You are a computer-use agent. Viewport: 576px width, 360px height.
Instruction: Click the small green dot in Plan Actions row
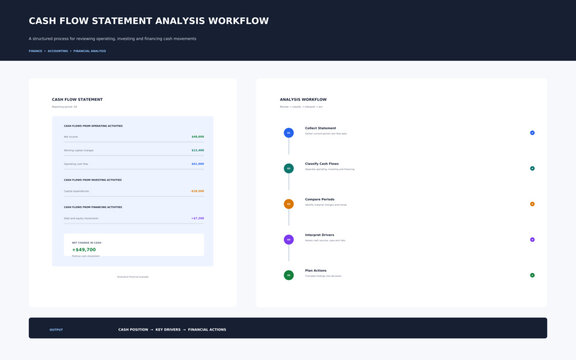tap(532, 275)
